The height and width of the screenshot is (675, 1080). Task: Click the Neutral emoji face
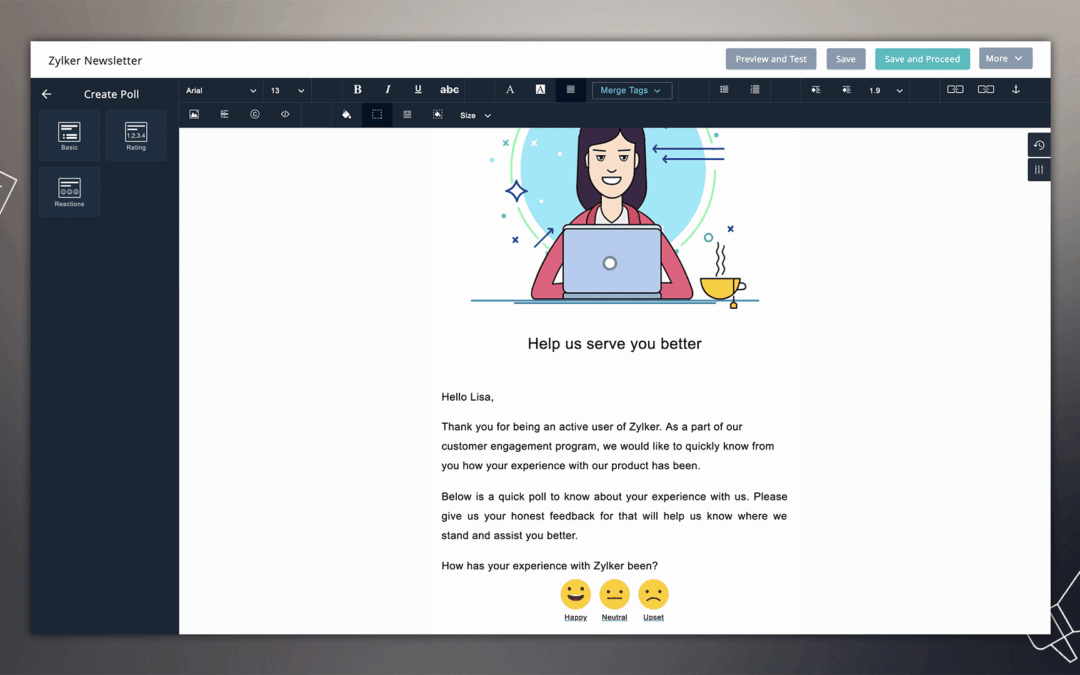(x=614, y=594)
